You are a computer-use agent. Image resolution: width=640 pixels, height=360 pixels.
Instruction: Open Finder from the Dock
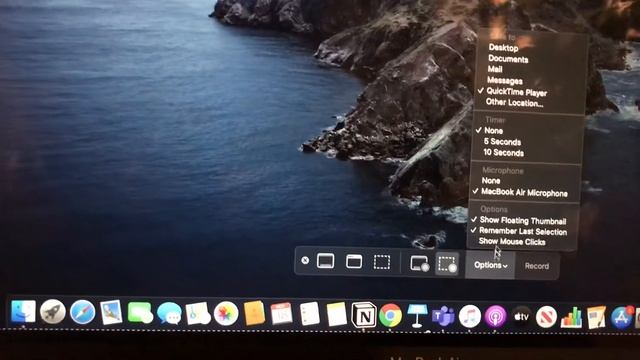(23, 312)
